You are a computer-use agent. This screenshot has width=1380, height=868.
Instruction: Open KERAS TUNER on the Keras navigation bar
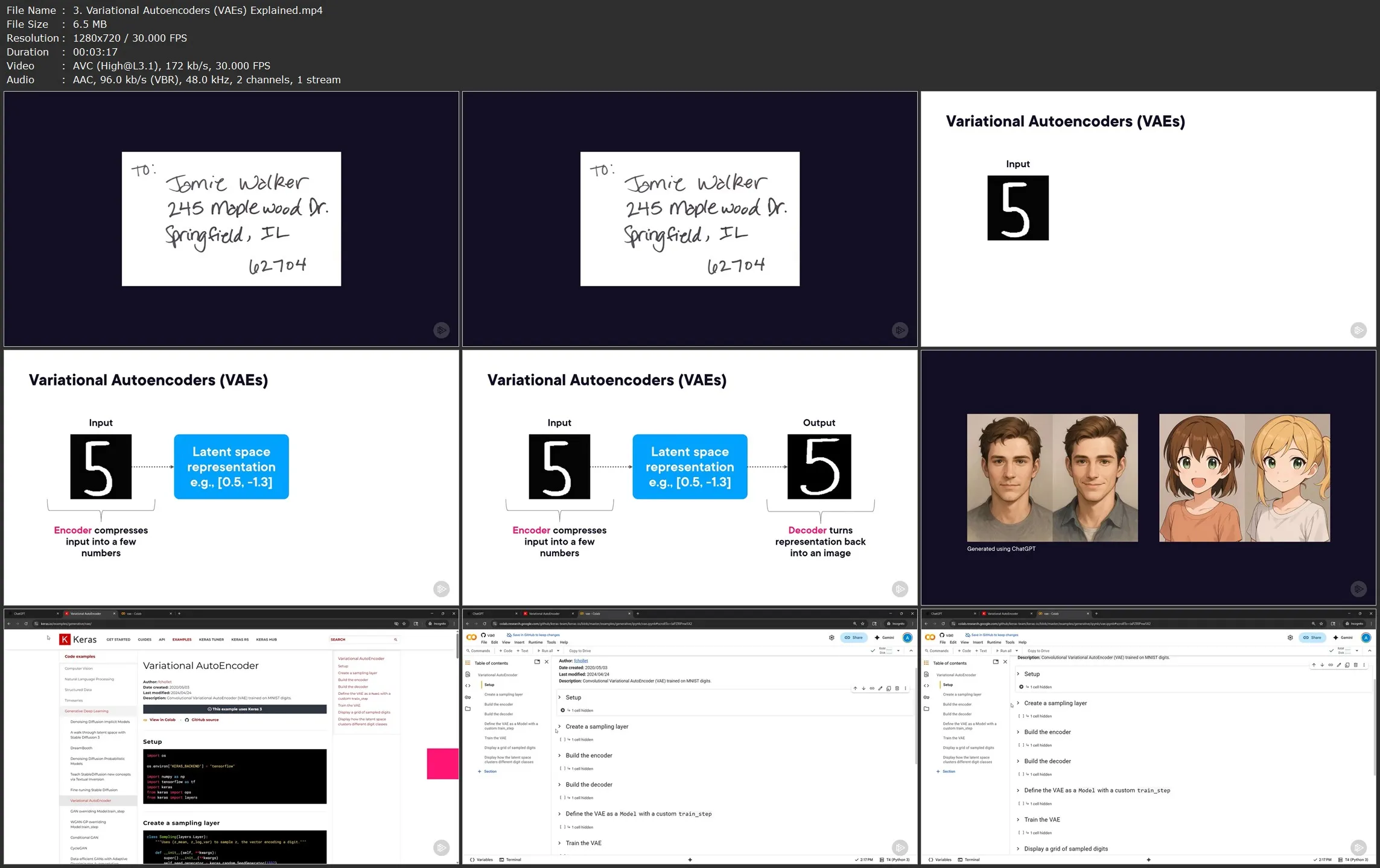point(211,639)
